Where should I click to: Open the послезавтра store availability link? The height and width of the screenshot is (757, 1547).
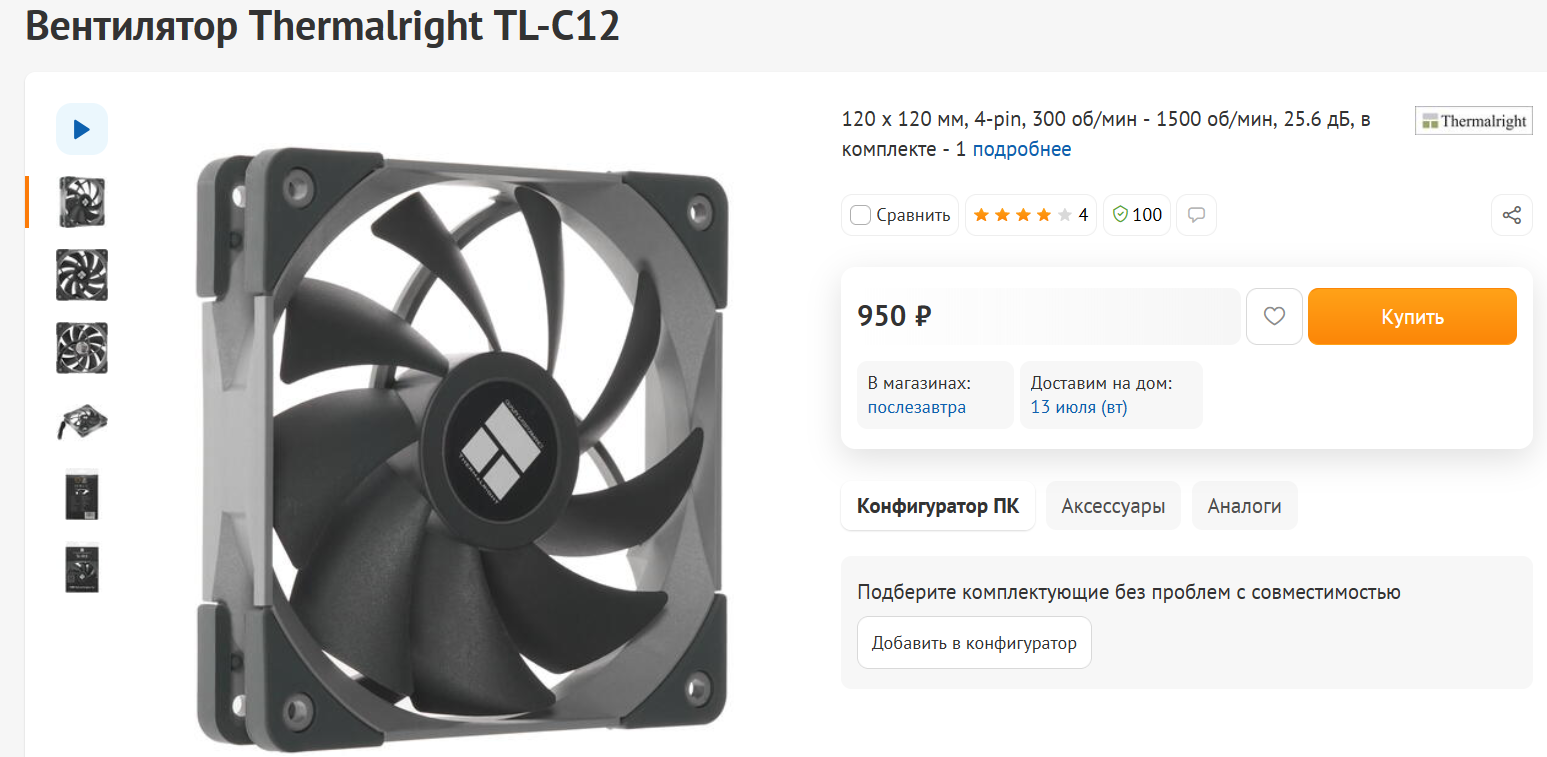pos(917,408)
